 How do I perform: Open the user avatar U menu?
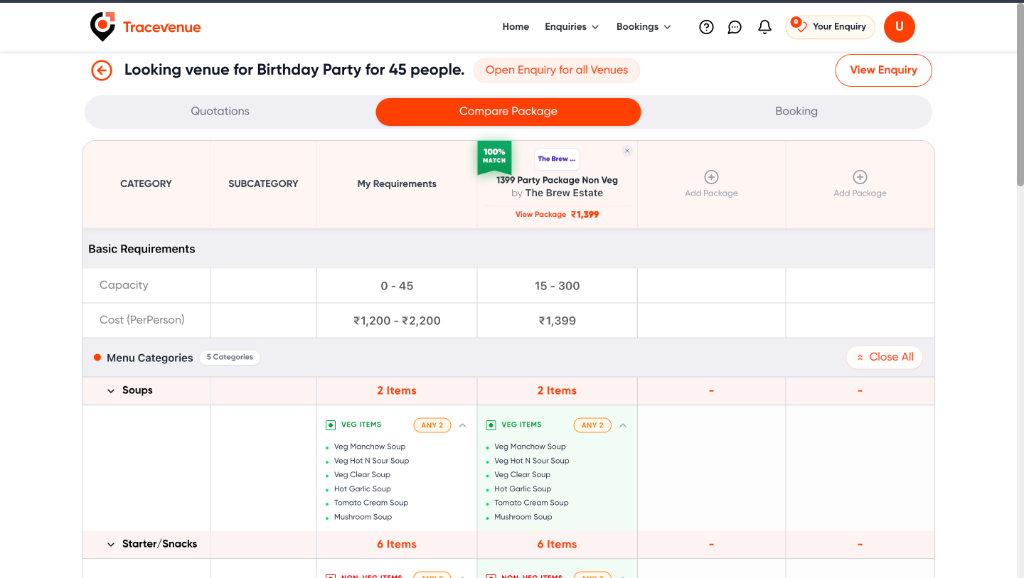(x=899, y=27)
